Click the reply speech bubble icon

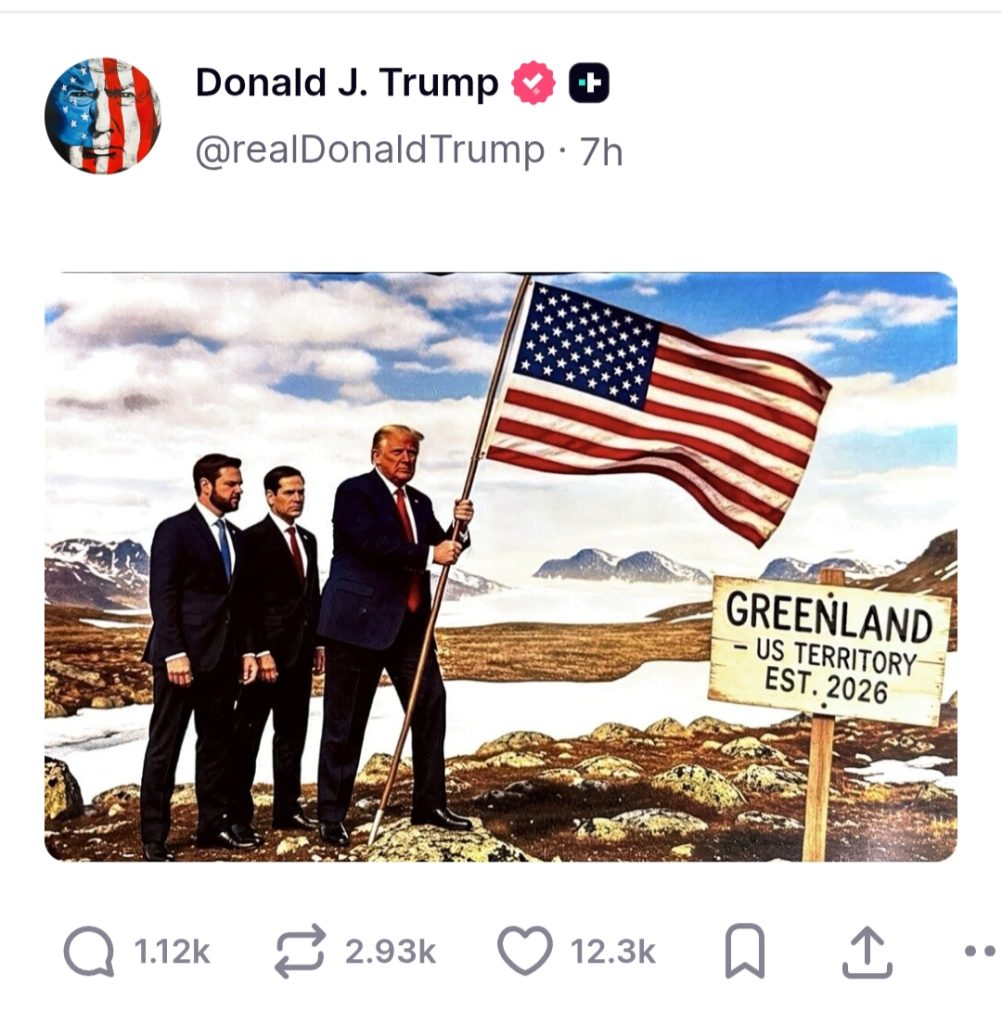coord(89,951)
